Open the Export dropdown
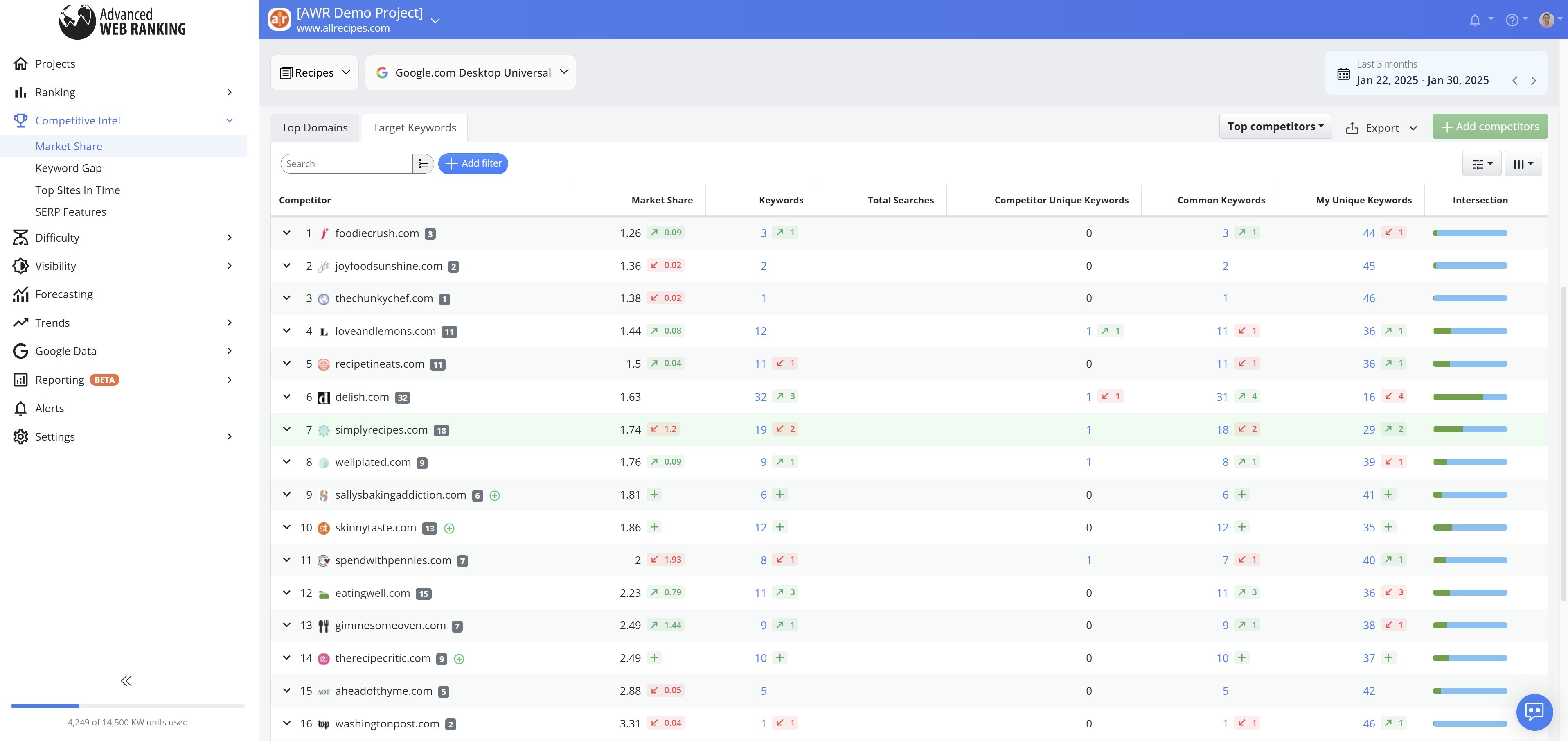 point(1381,128)
